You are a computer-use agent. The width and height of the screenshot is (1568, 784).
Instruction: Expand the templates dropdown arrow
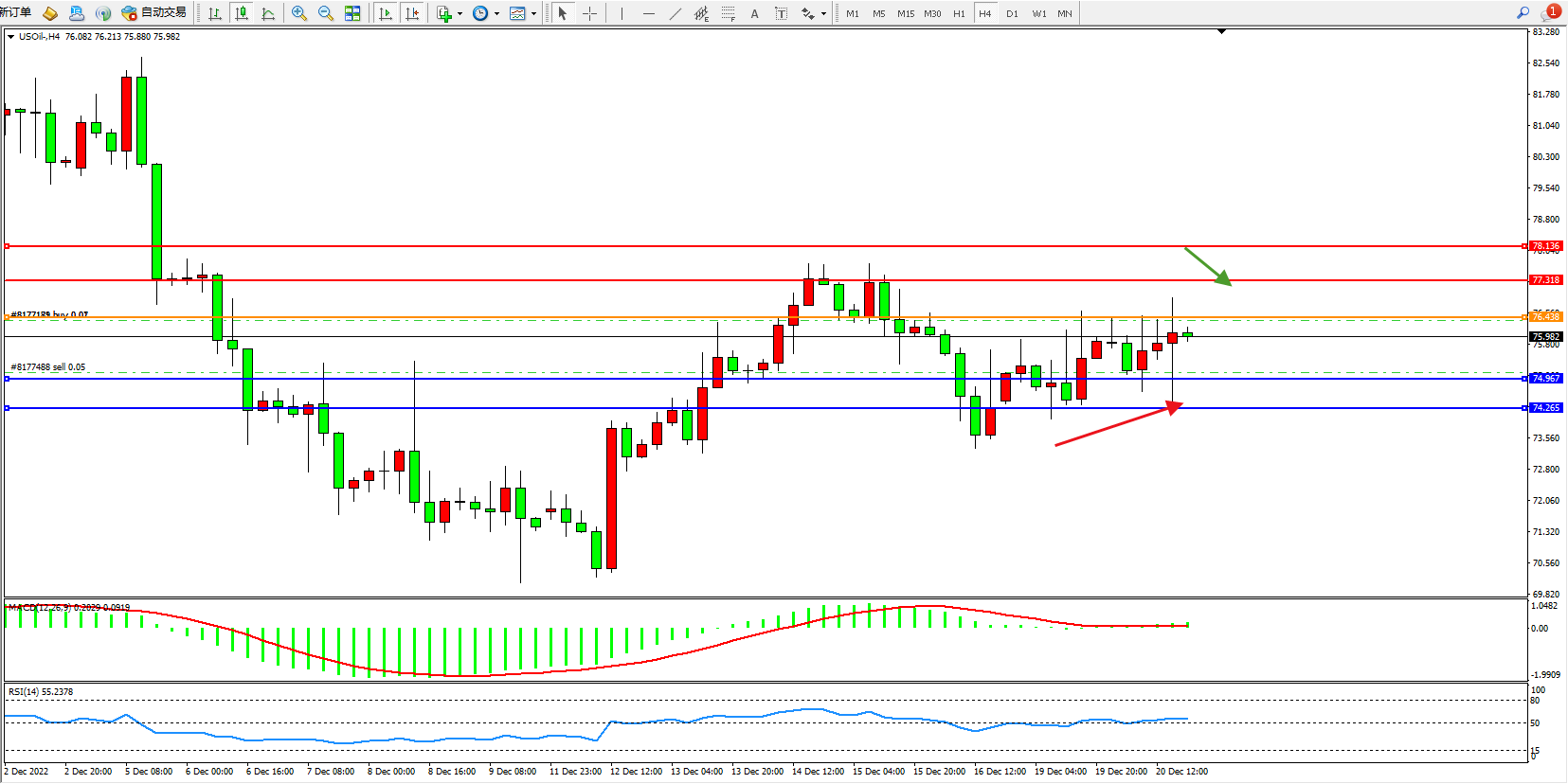click(533, 13)
